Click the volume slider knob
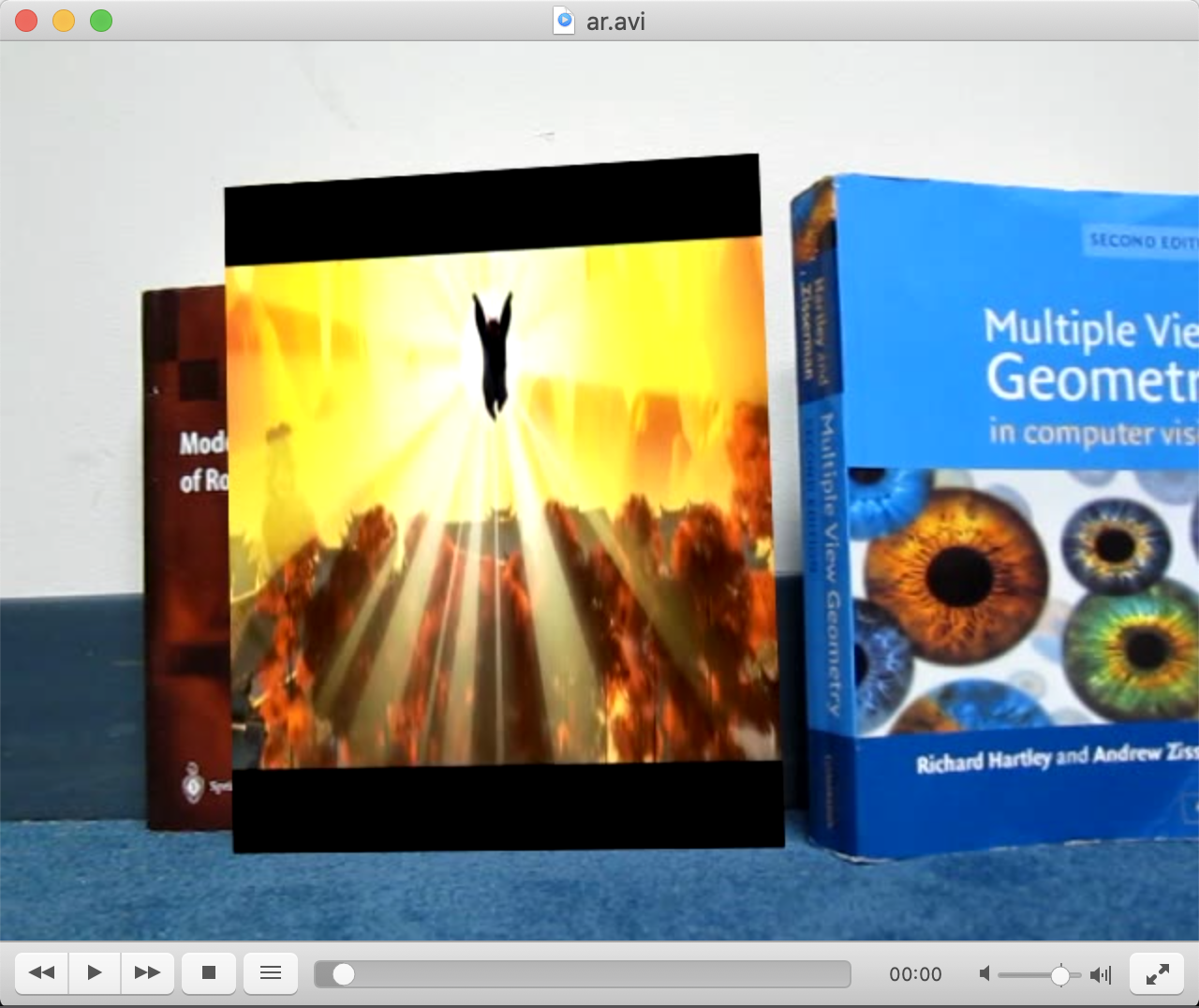 pyautogui.click(x=1059, y=975)
